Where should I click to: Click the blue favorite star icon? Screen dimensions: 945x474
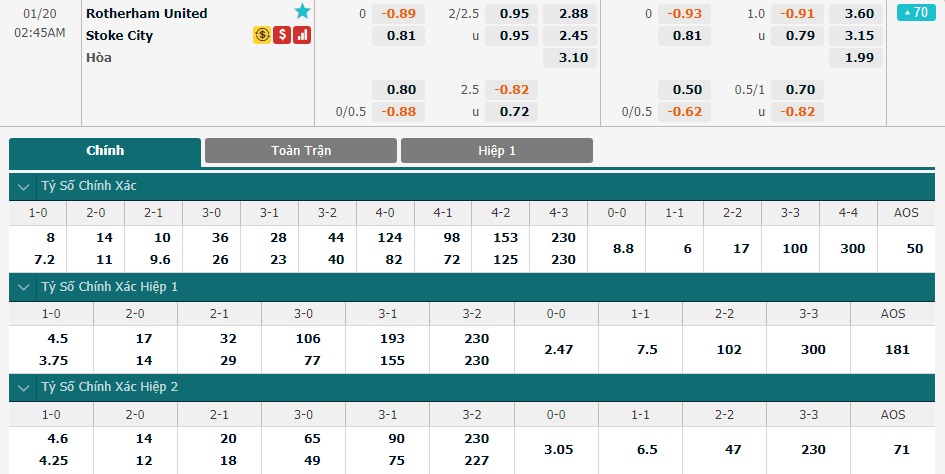coord(302,11)
